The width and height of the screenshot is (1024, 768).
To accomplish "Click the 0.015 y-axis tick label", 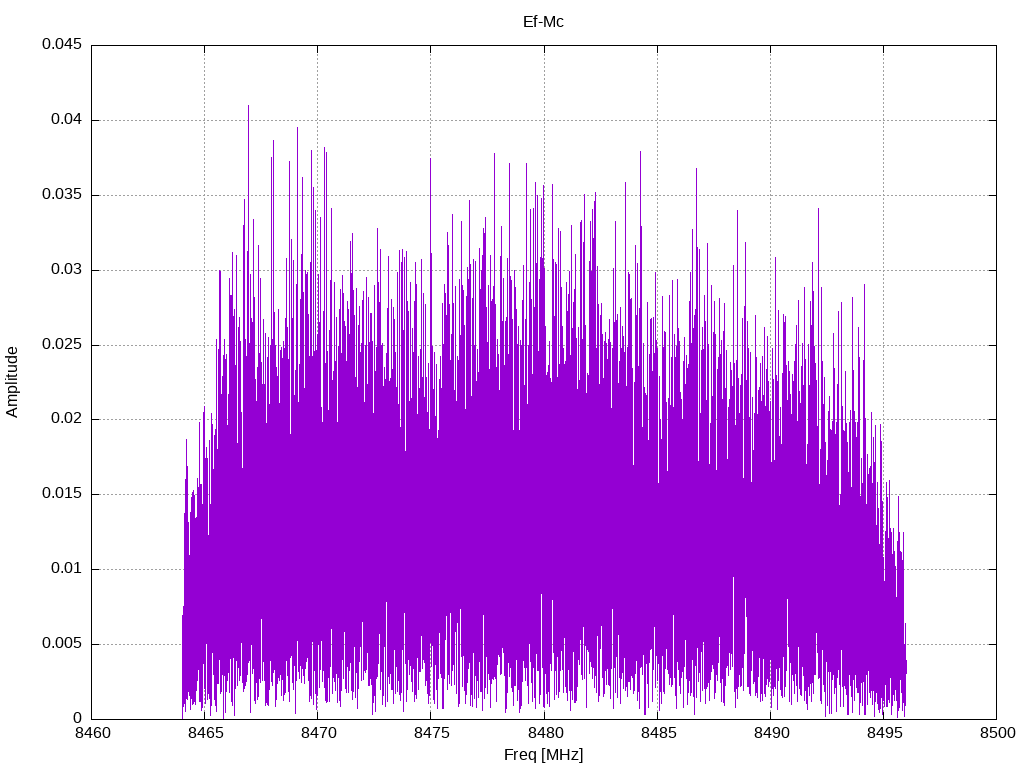I will click(x=62, y=494).
